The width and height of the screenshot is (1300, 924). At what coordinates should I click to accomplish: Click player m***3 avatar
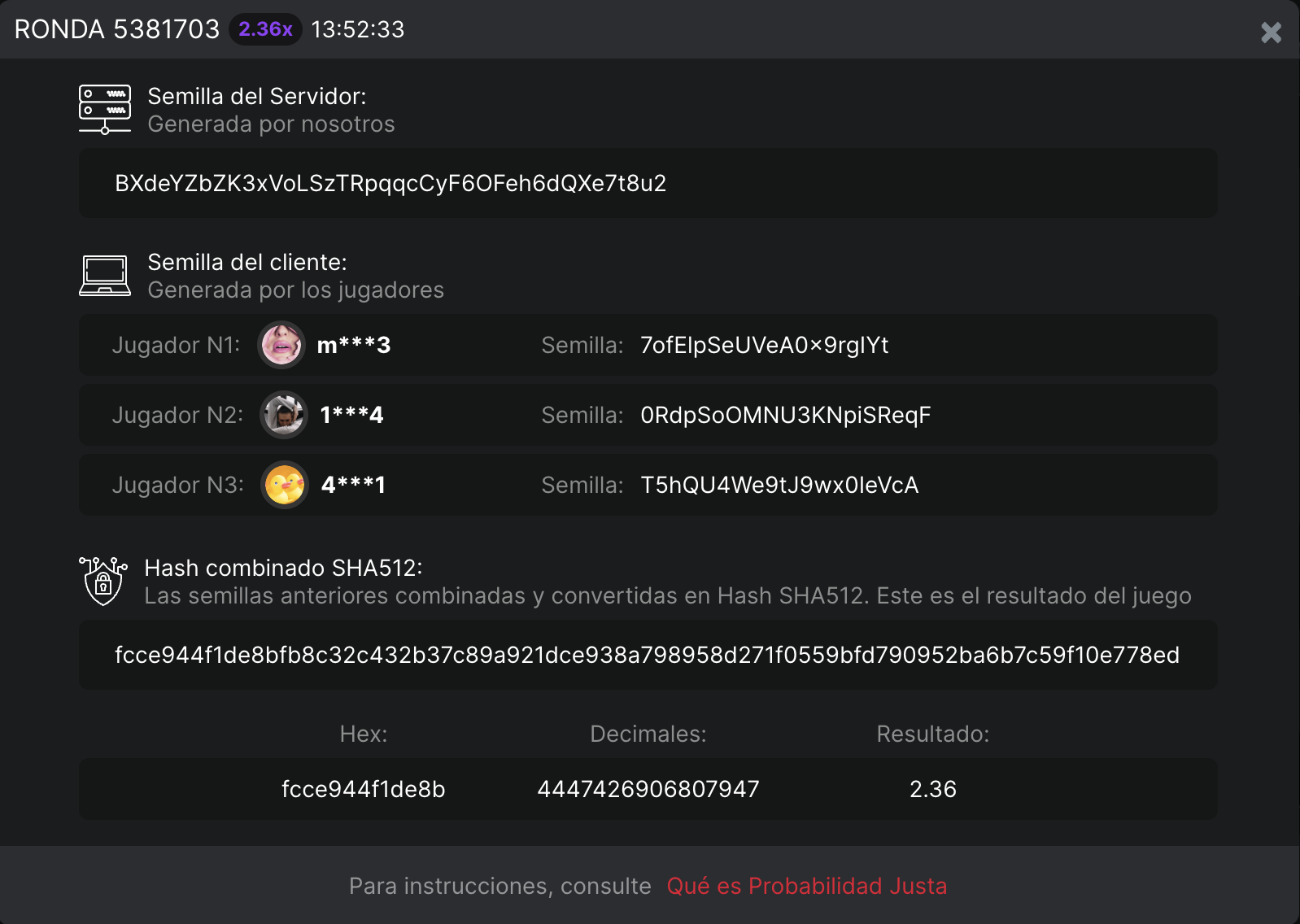coord(281,345)
